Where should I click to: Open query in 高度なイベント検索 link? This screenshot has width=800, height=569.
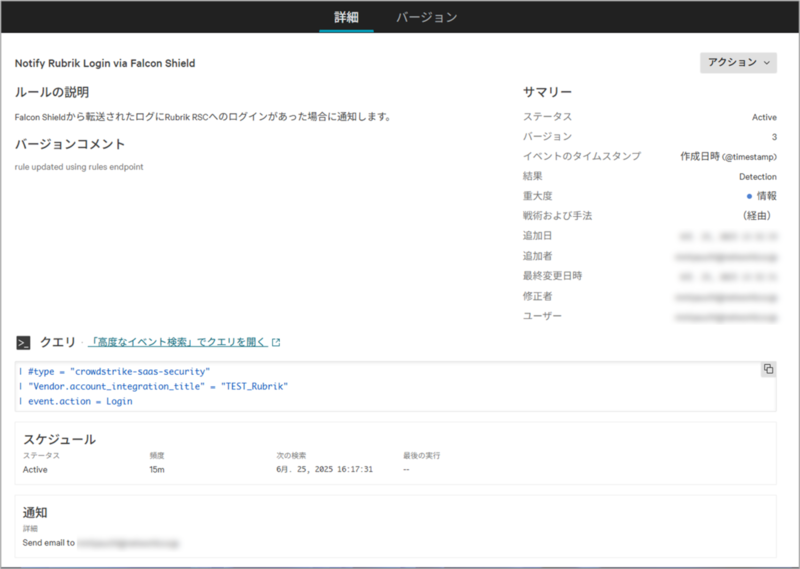click(178, 342)
